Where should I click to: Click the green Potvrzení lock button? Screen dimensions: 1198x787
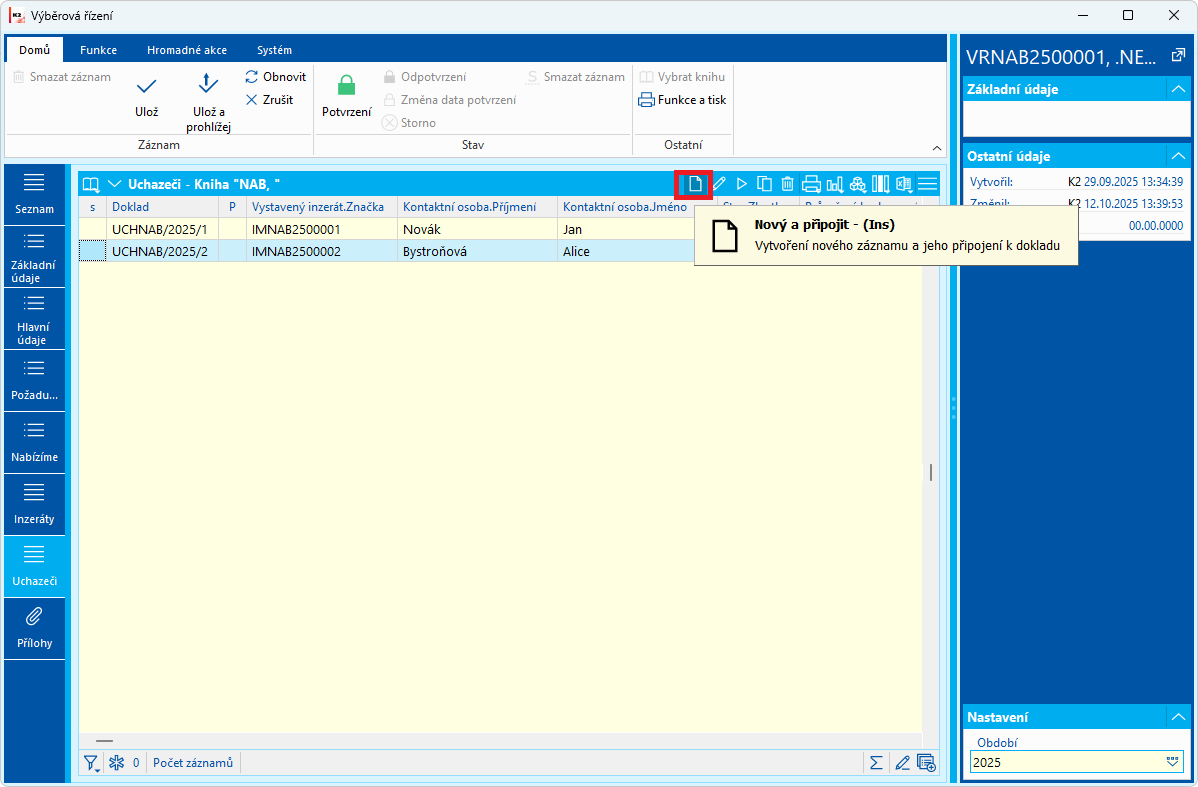[x=347, y=96]
